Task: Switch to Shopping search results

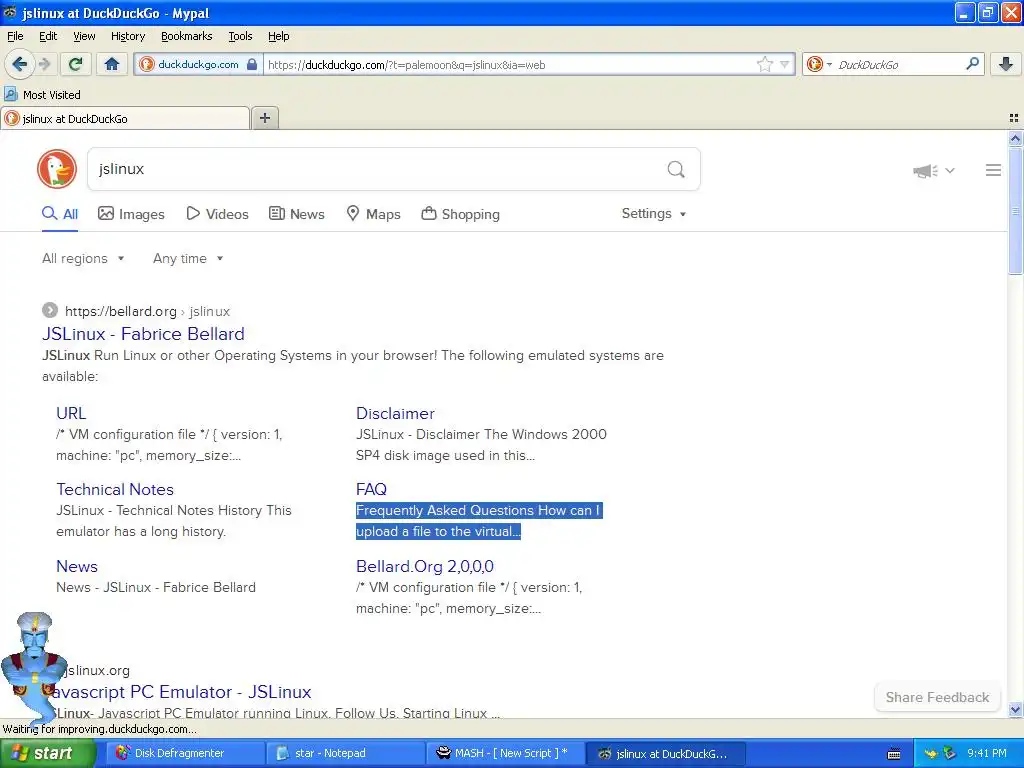Action: point(460,214)
